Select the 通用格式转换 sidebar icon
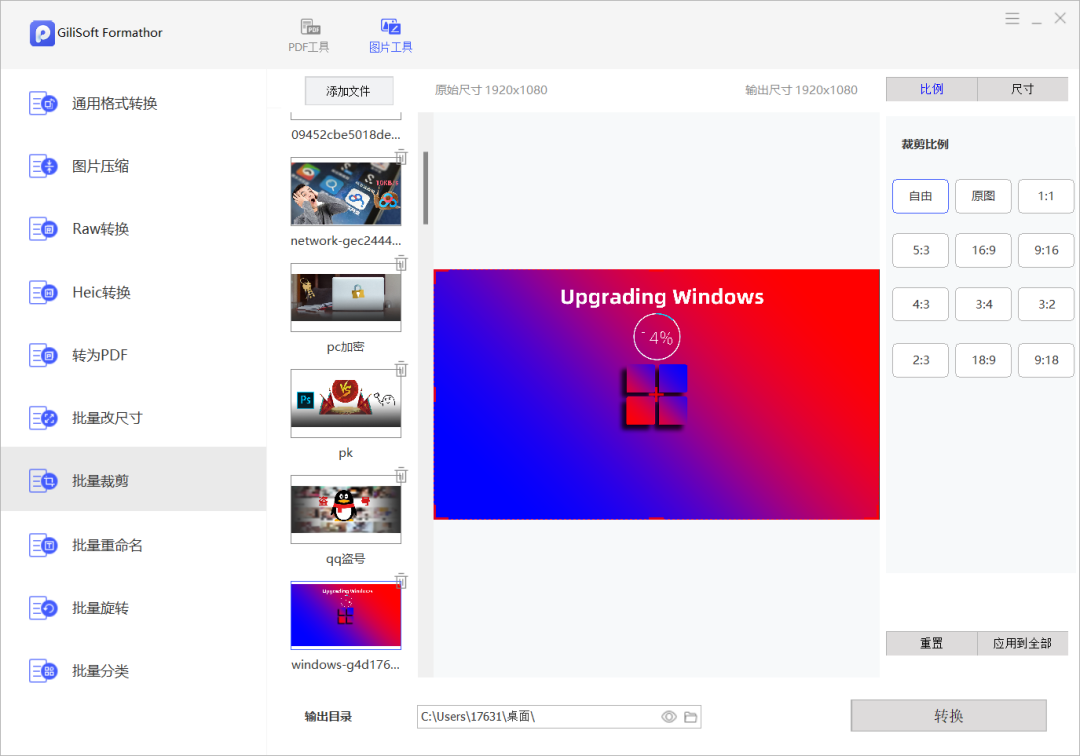This screenshot has width=1080, height=756. pos(43,103)
